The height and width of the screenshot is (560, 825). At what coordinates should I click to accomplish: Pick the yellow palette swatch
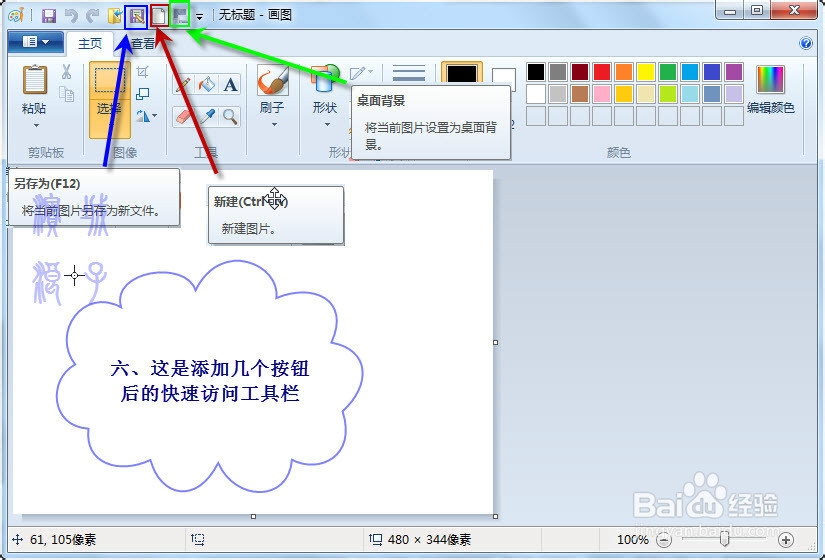coord(646,72)
